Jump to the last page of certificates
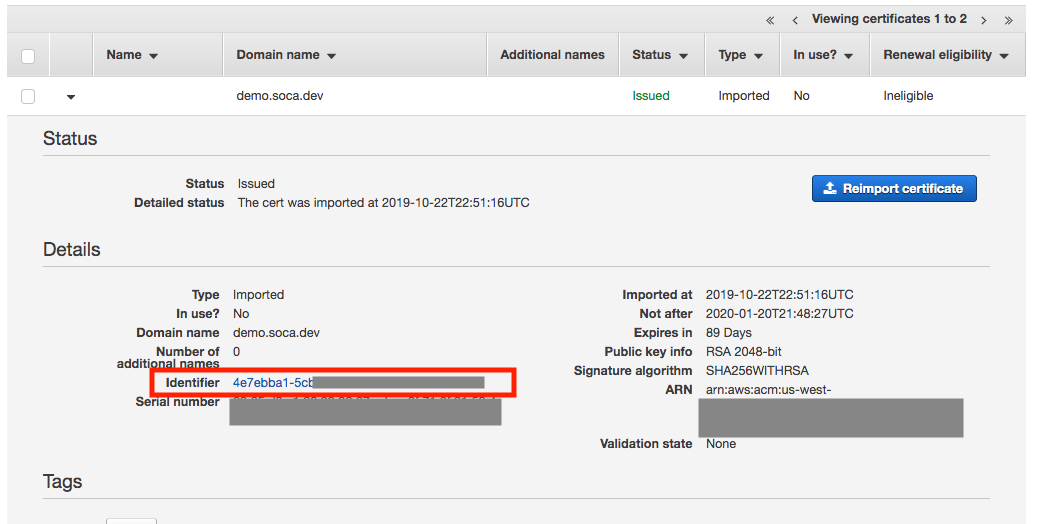 coord(1008,20)
